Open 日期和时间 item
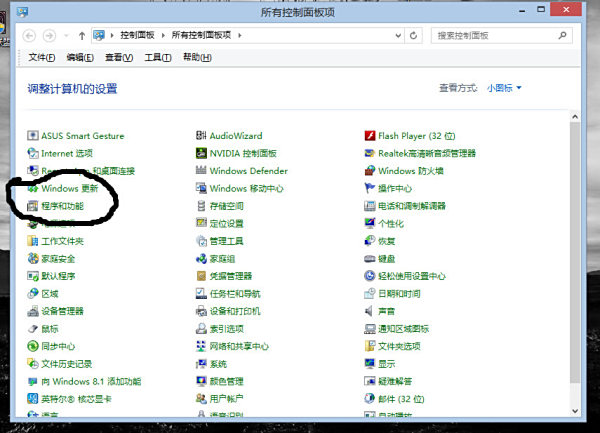This screenshot has width=600, height=433. (399, 294)
